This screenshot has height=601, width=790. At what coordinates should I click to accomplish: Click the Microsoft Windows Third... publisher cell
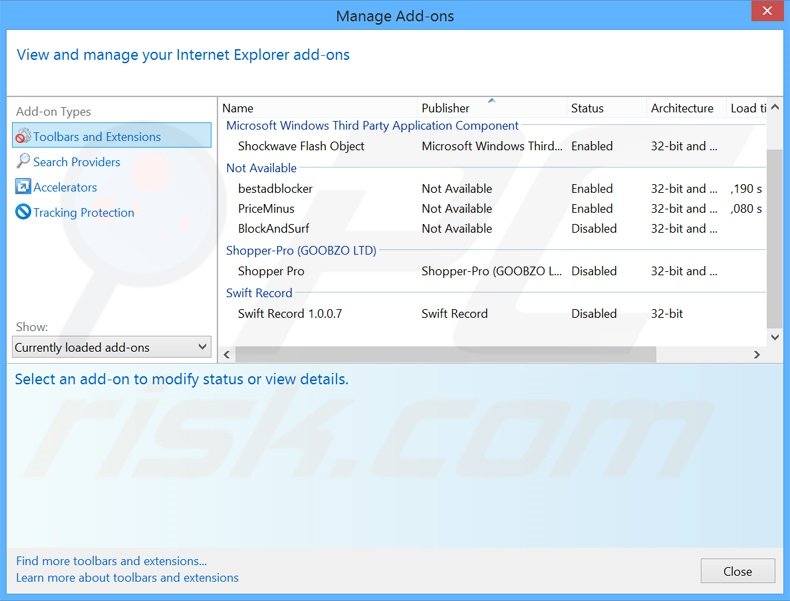[492, 146]
